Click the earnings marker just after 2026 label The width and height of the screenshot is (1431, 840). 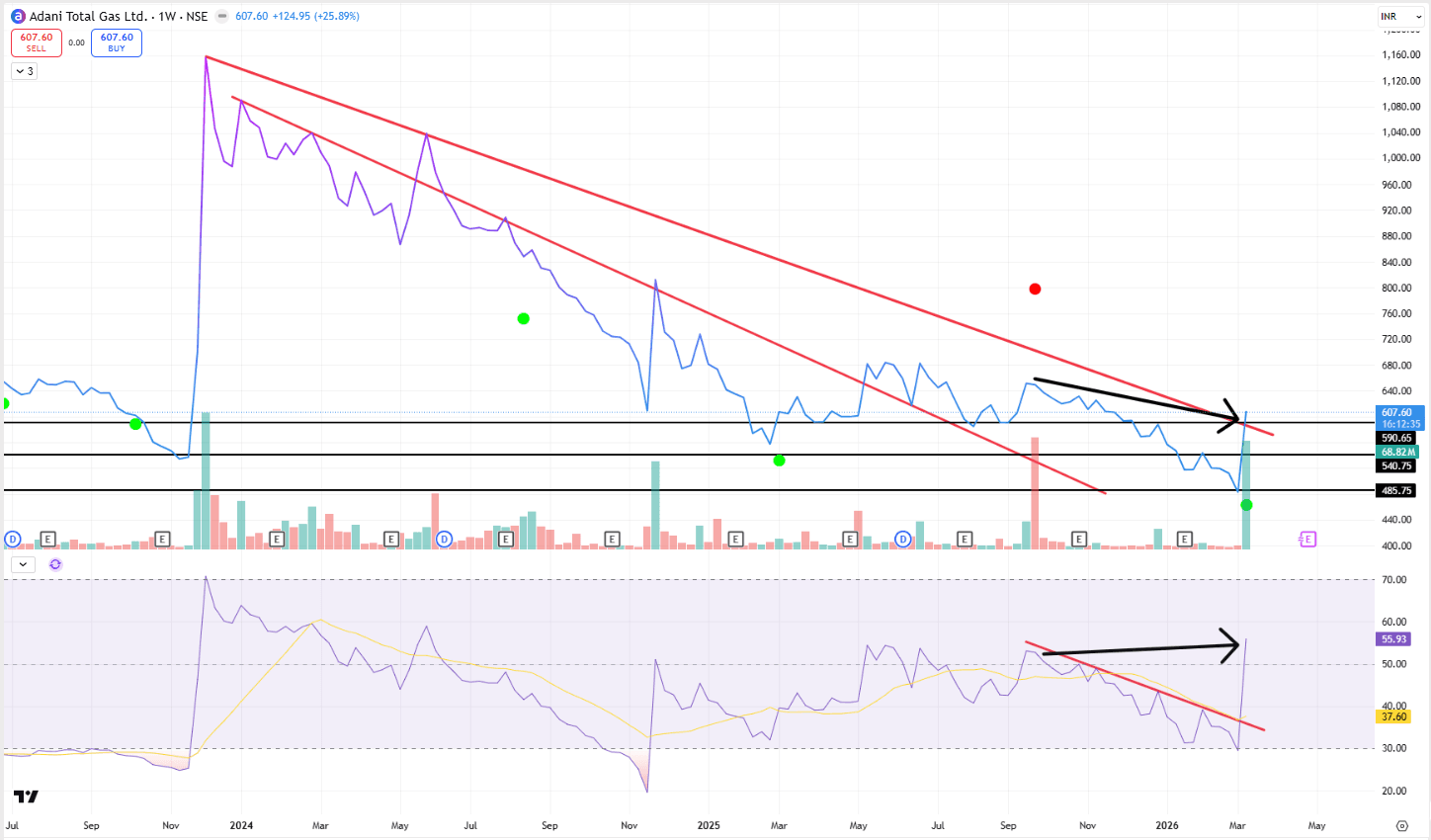(1185, 539)
